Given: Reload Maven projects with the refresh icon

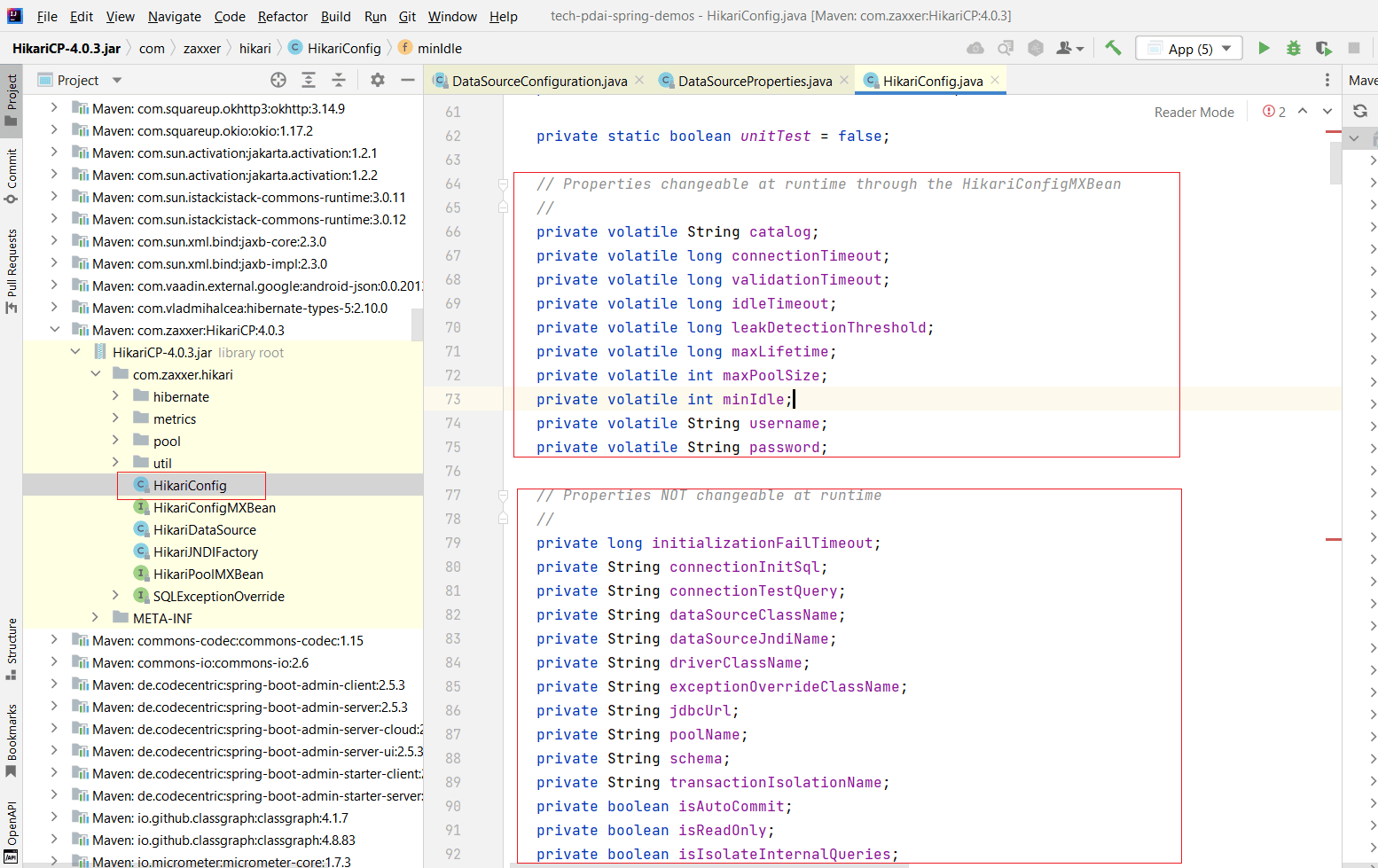Looking at the screenshot, I should [1360, 111].
